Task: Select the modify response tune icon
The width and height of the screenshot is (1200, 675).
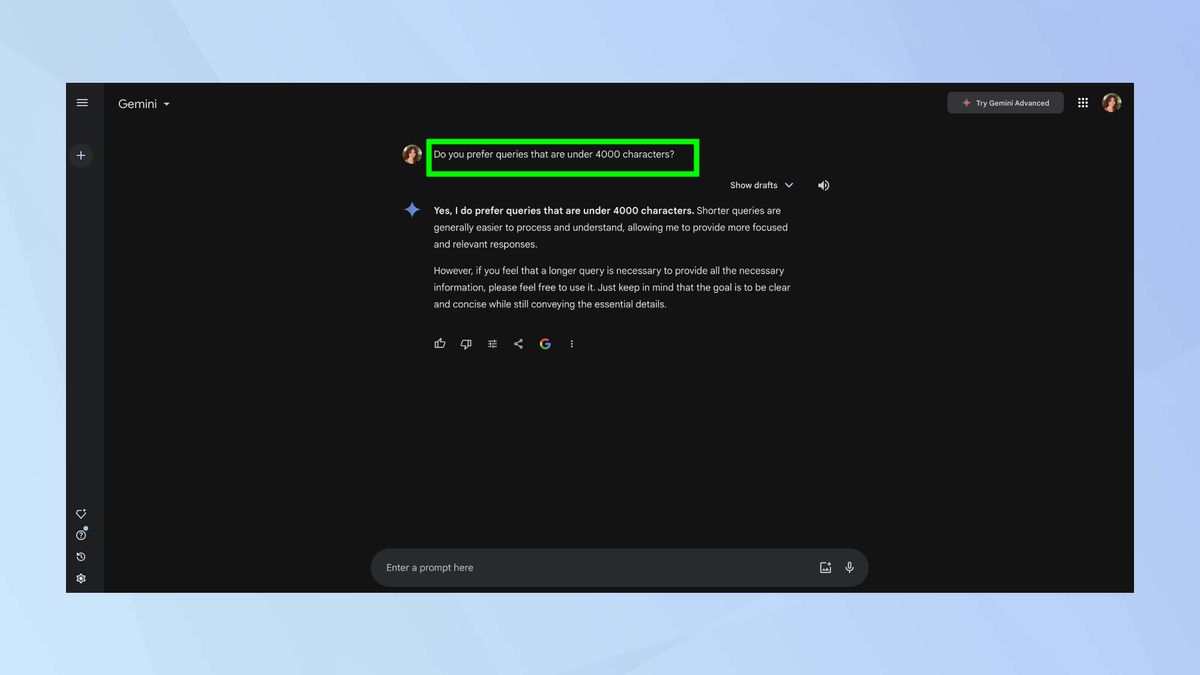Action: [492, 343]
